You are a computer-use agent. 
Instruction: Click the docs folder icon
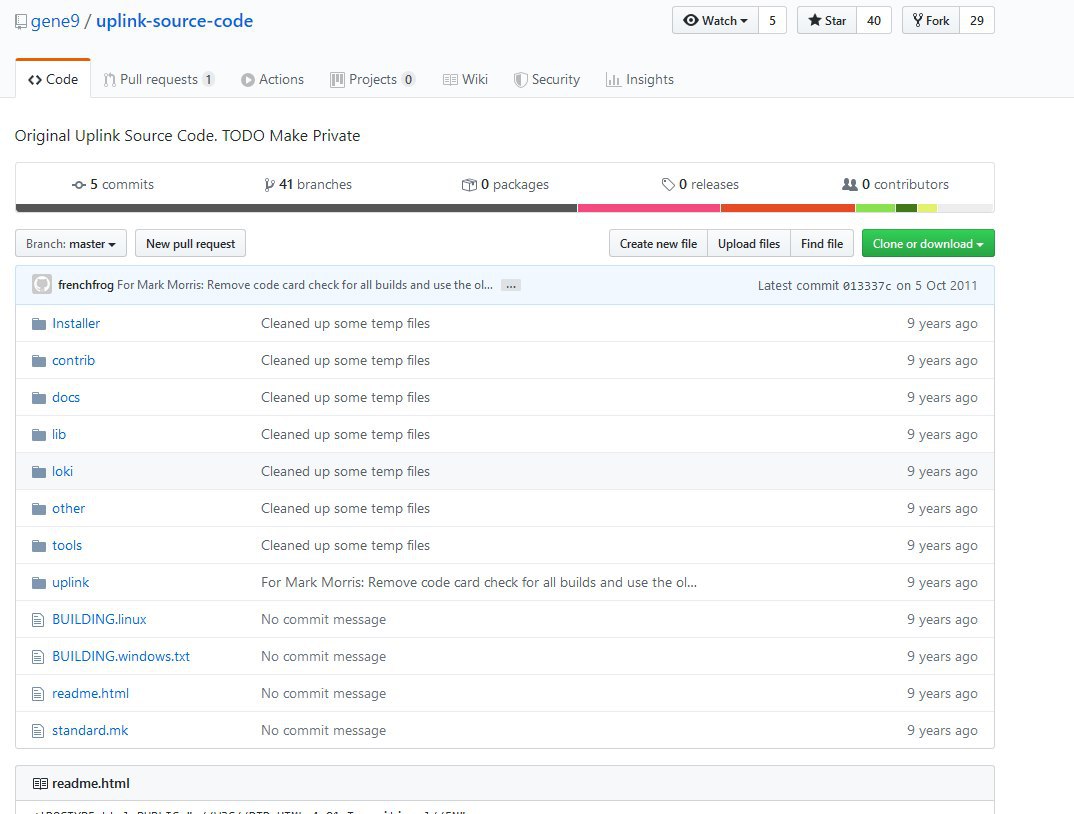coord(38,397)
